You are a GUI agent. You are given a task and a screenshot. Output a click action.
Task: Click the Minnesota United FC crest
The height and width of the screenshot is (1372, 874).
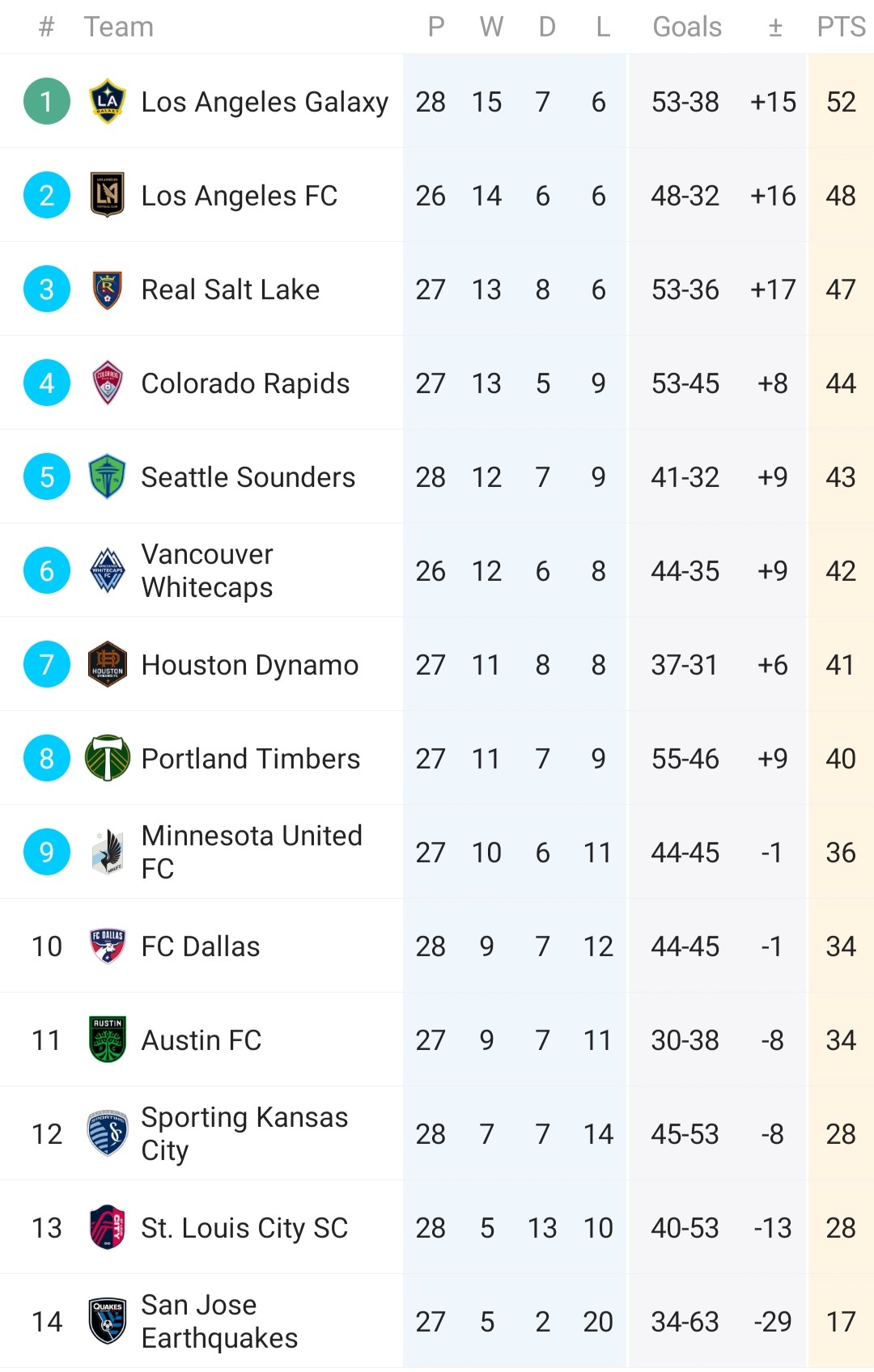pyautogui.click(x=108, y=852)
